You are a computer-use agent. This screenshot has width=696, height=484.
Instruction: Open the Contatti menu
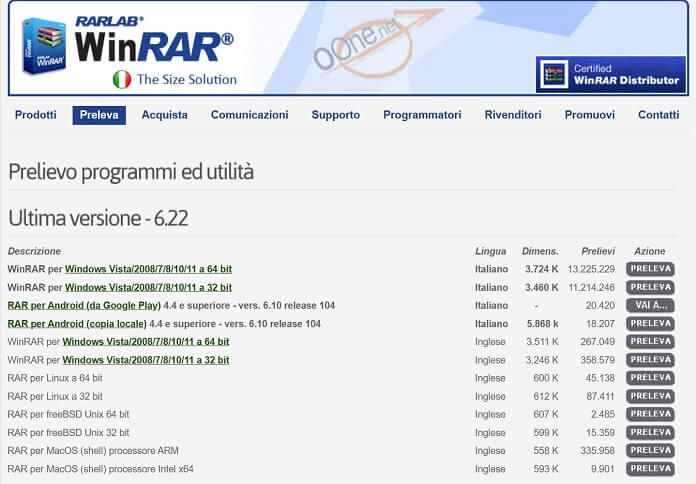pyautogui.click(x=658, y=115)
